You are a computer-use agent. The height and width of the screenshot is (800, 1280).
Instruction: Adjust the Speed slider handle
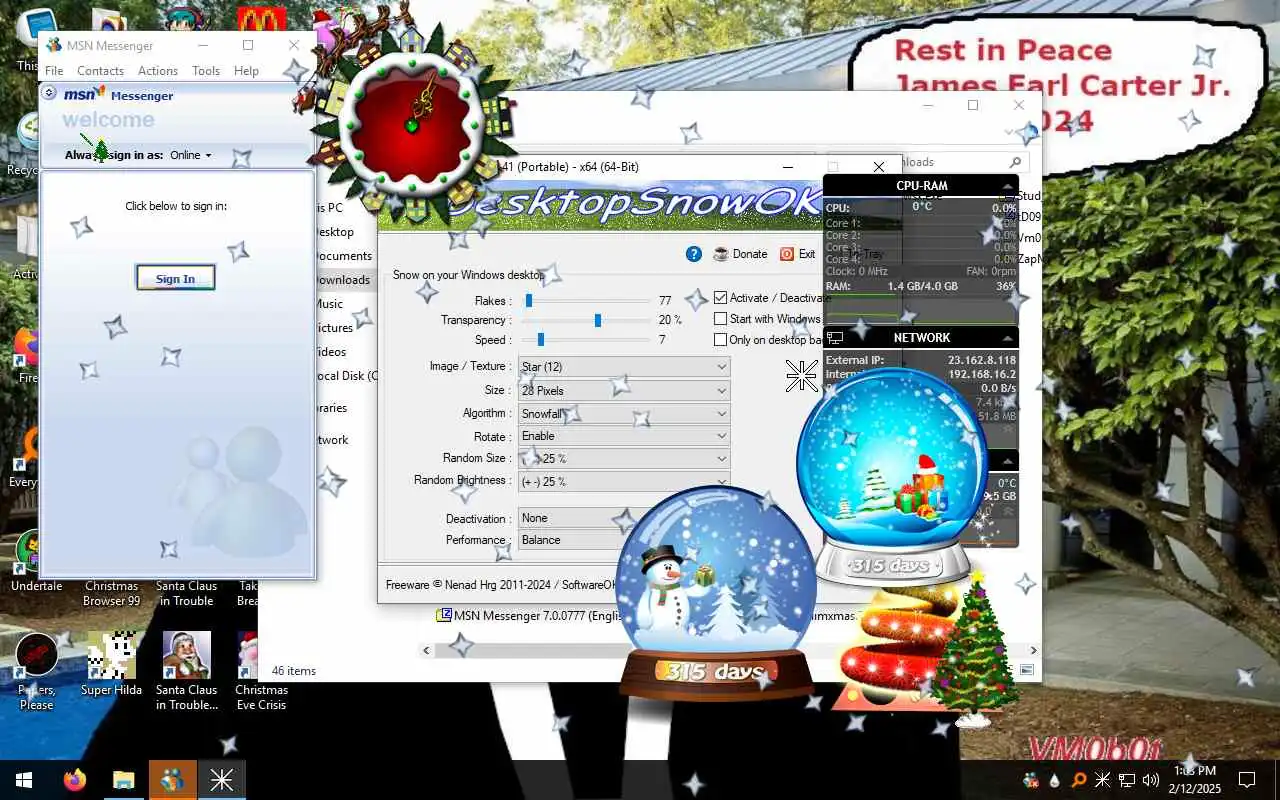click(541, 340)
